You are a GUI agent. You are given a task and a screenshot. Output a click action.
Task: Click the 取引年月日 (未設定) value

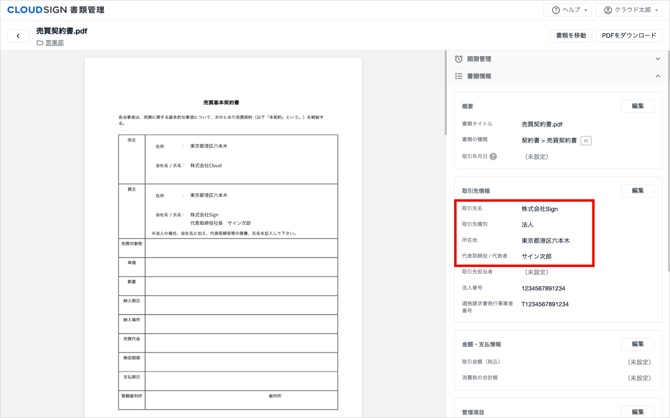[536, 157]
